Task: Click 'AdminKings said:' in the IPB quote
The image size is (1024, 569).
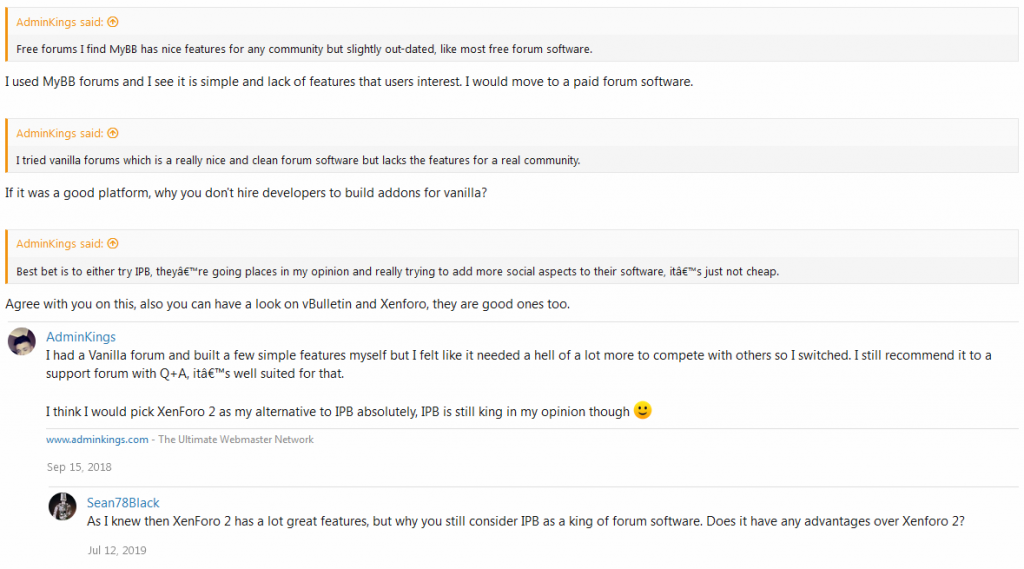Action: [x=59, y=244]
